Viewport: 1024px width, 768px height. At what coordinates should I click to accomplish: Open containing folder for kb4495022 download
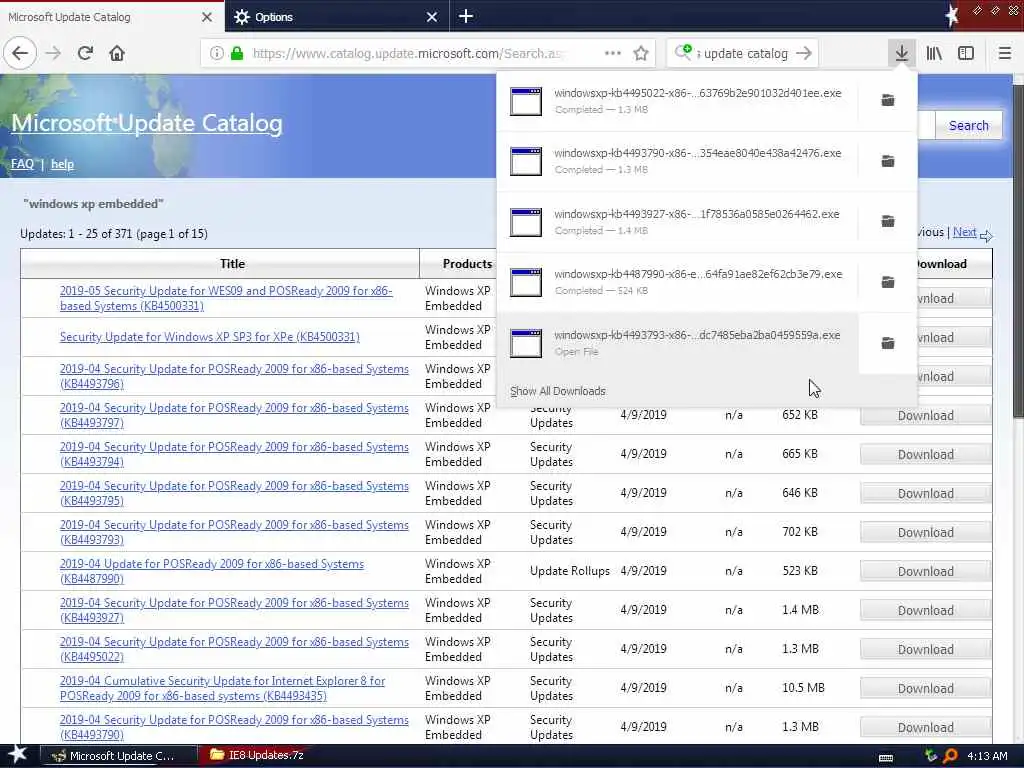888,100
